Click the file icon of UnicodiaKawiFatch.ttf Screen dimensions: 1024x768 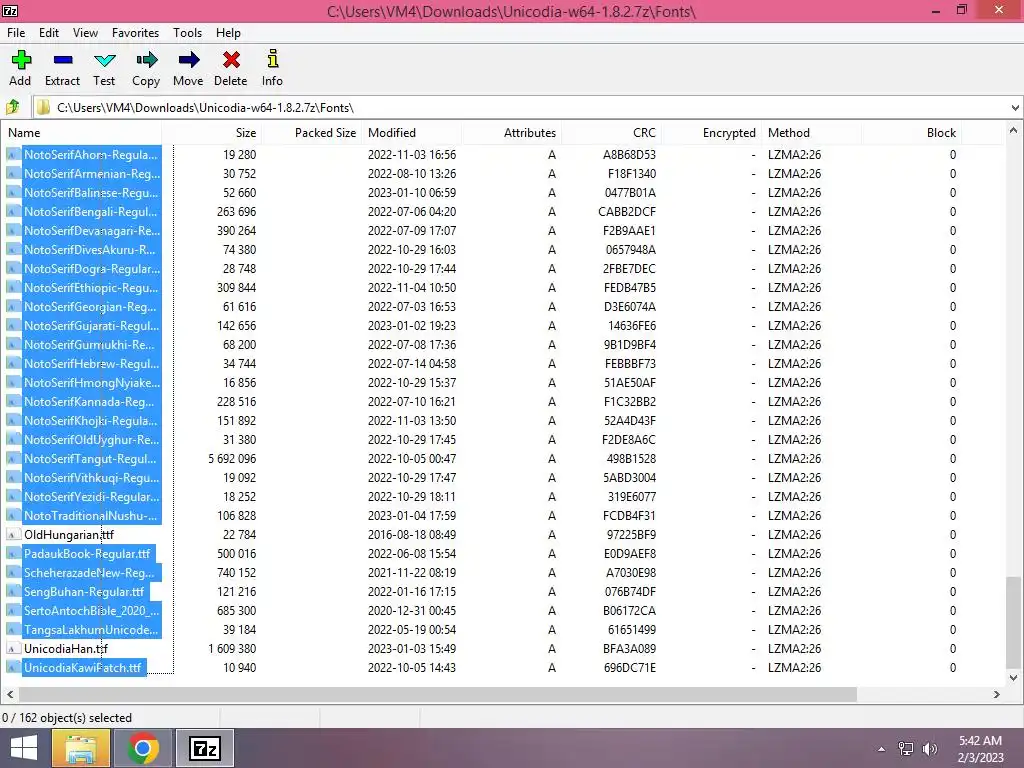pos(12,667)
